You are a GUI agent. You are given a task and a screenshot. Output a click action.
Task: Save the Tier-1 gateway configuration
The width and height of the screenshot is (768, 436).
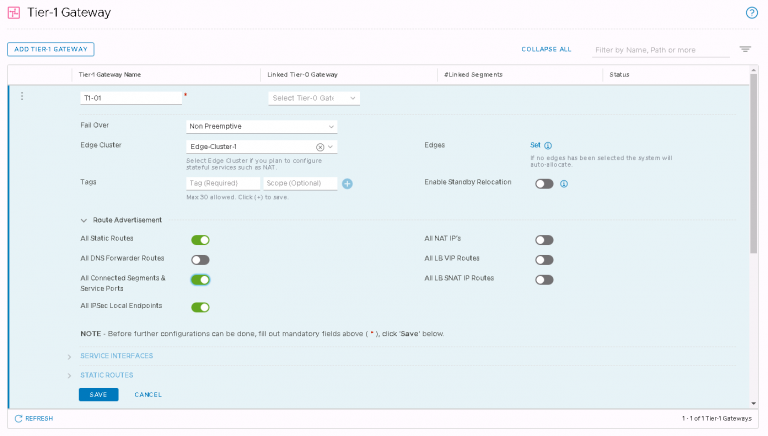(x=98, y=394)
